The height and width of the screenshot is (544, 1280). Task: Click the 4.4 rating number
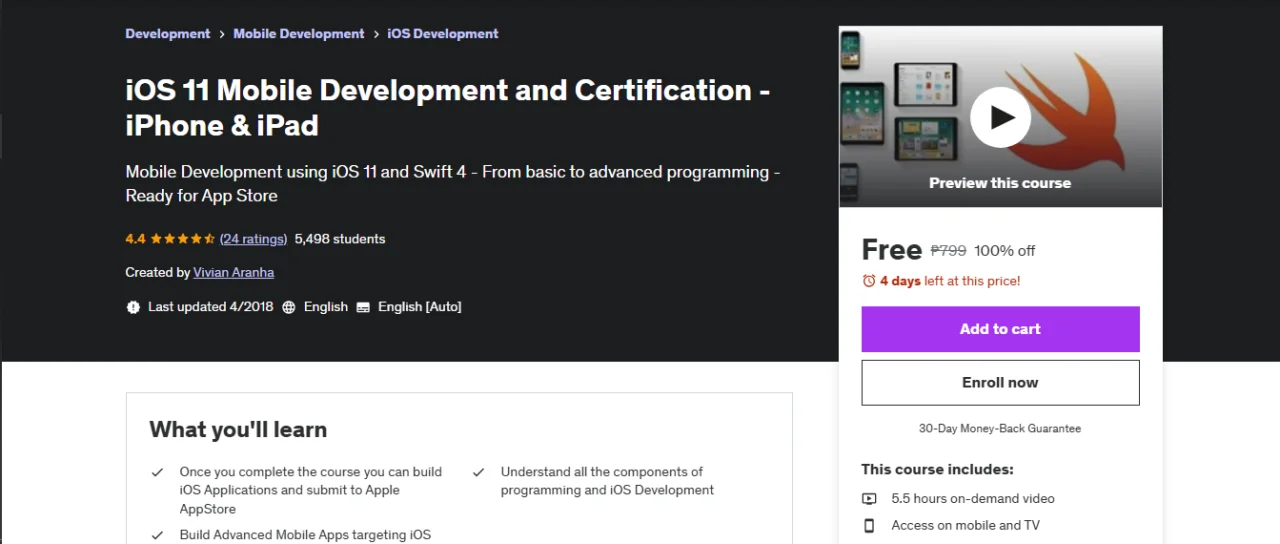(x=136, y=239)
